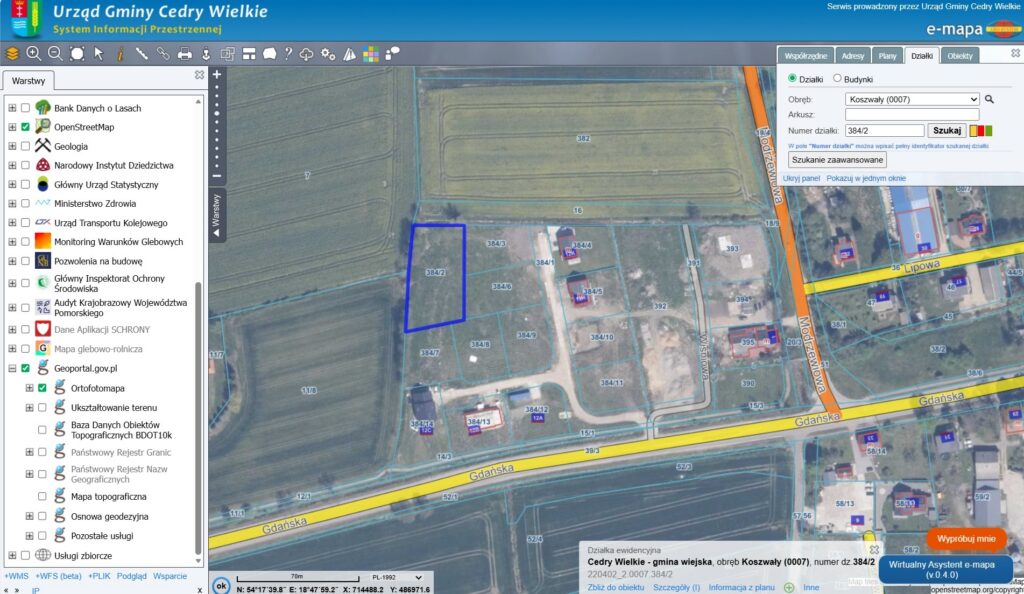Open help question mark icon

click(x=288, y=54)
